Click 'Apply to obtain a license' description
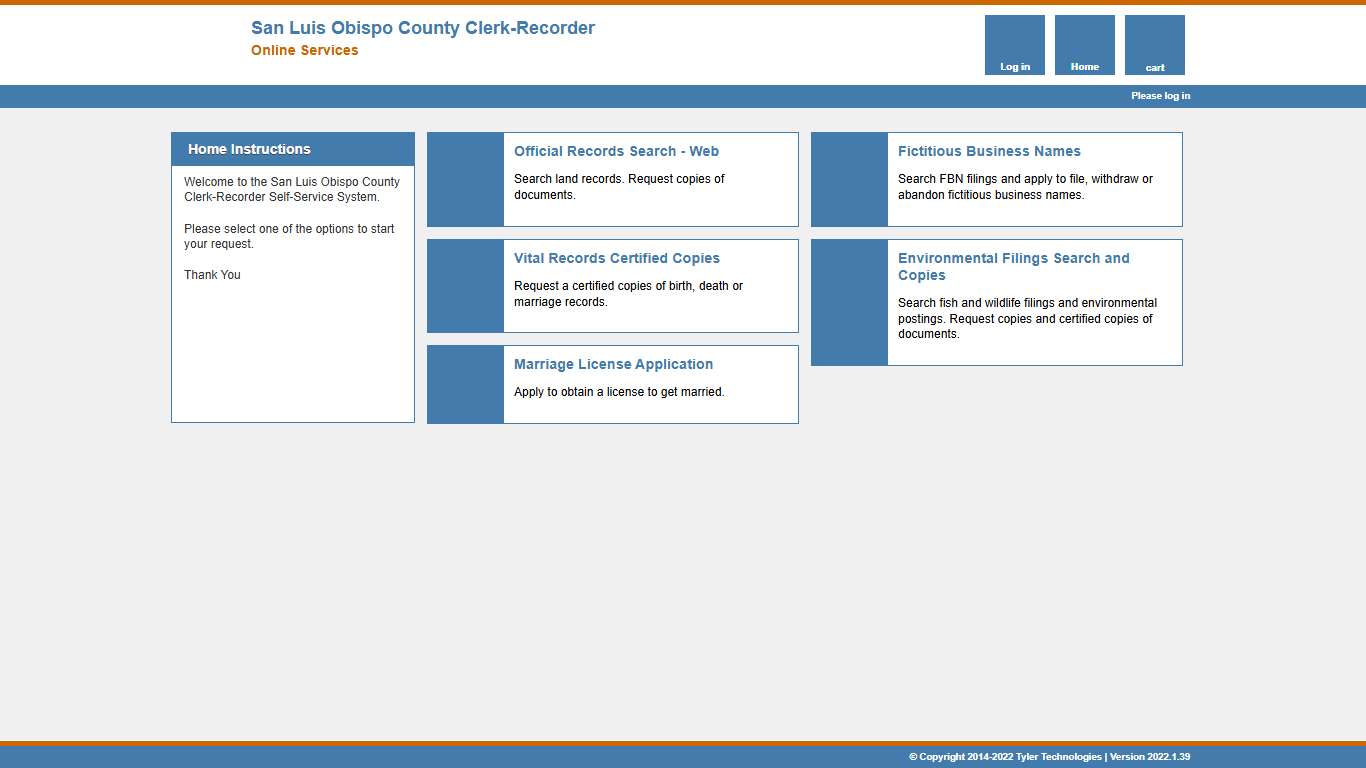Viewport: 1366px width, 768px height. coord(619,392)
